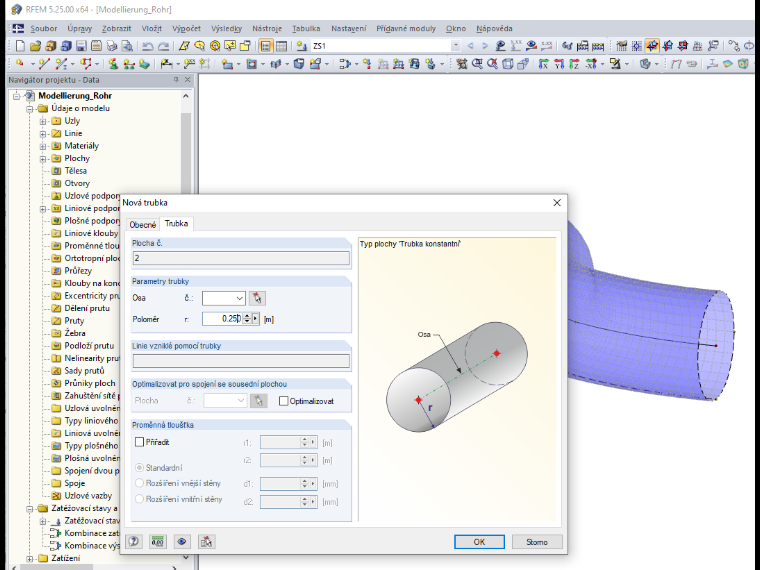
Task: Expand the Zatížení tree node
Action: click(30, 558)
